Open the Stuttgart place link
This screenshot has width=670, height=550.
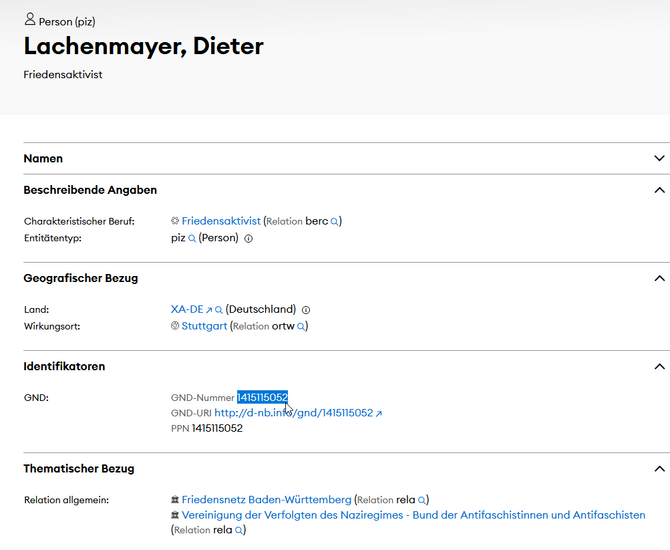tap(204, 326)
